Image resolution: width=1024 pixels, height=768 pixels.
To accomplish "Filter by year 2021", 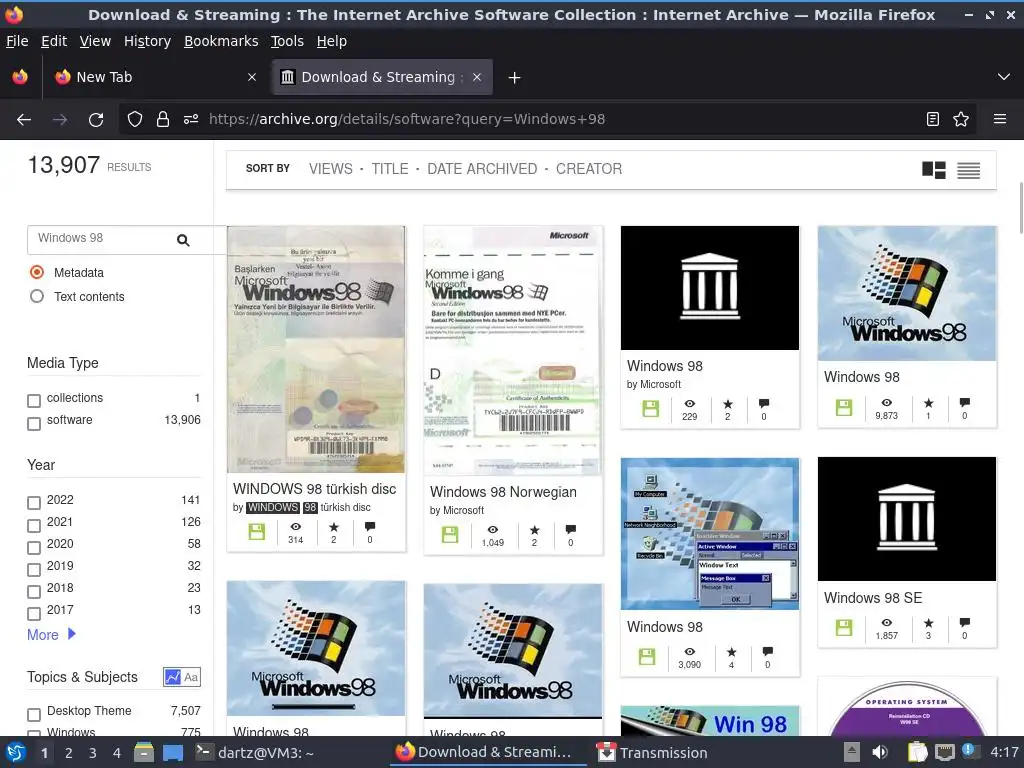I will [34, 525].
